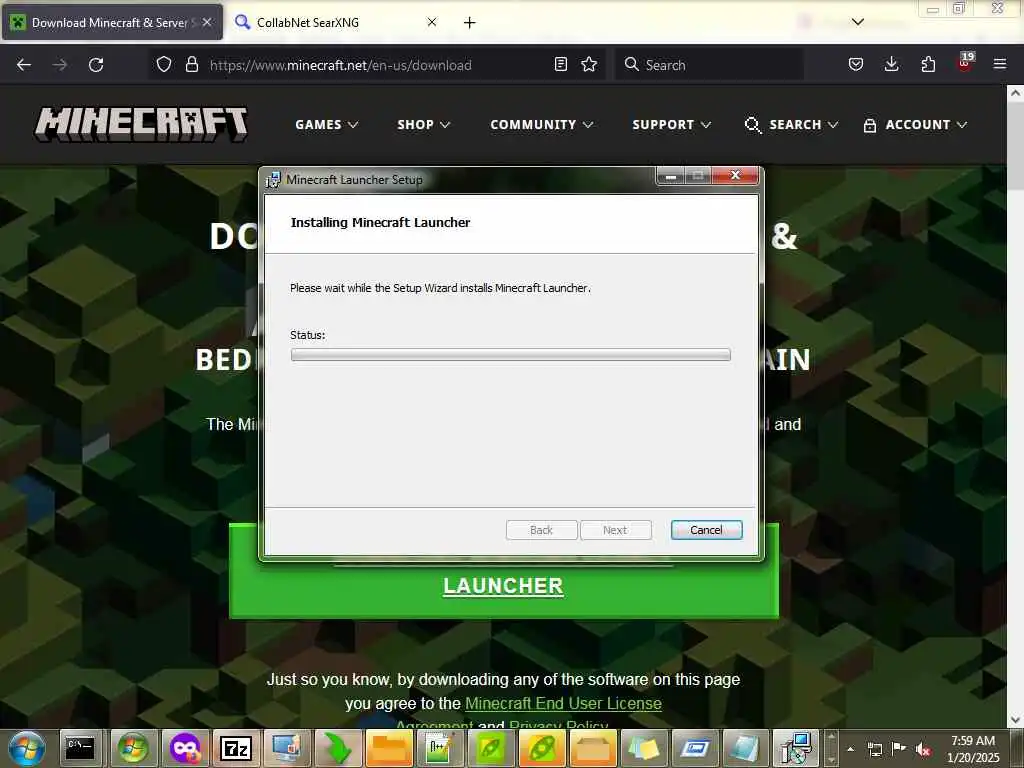Click the green LAUNCHER download button
Image resolution: width=1024 pixels, height=768 pixels.
pyautogui.click(x=504, y=586)
